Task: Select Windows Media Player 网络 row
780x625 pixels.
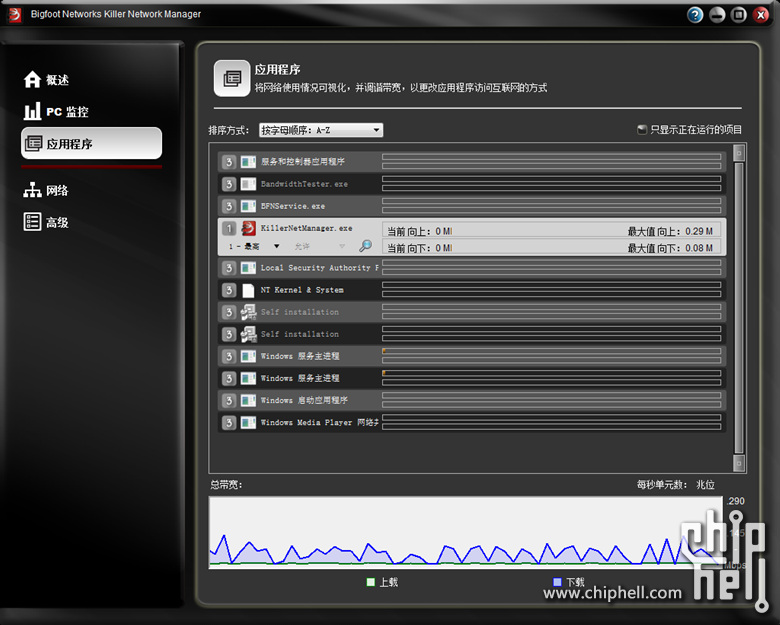Action: click(x=472, y=422)
